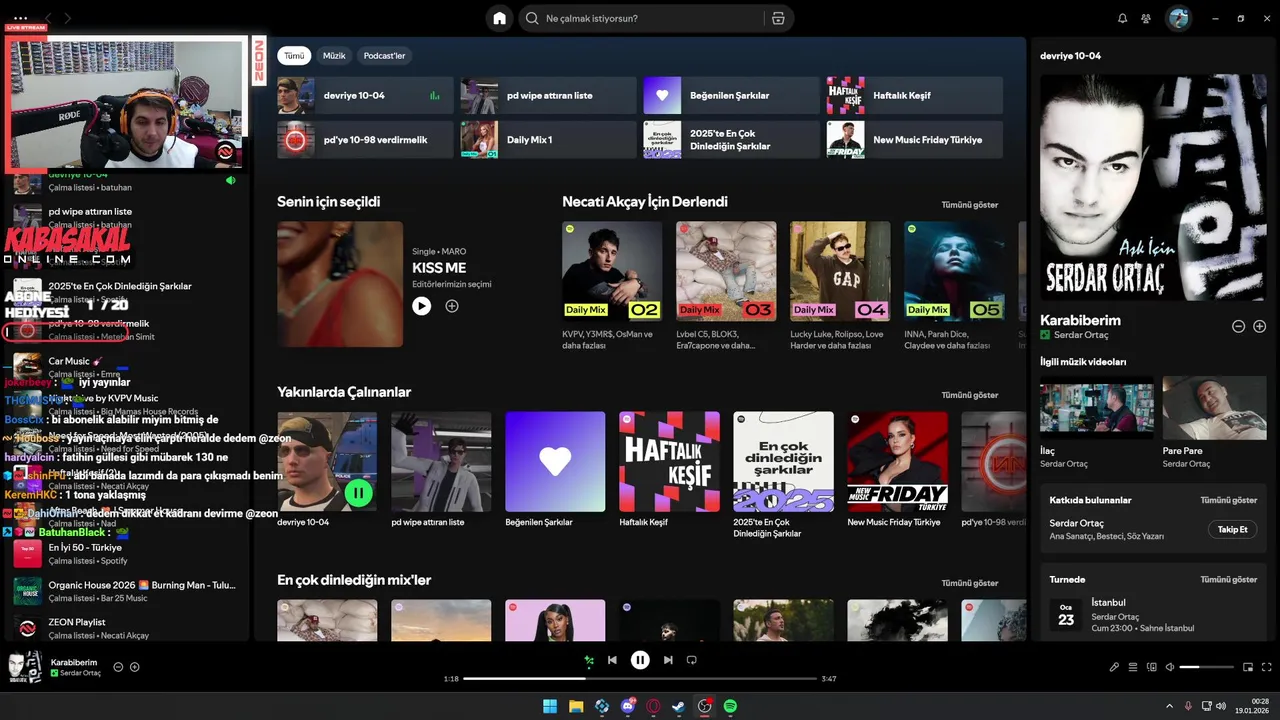Open the Browse icon beside the search field

click(x=779, y=18)
